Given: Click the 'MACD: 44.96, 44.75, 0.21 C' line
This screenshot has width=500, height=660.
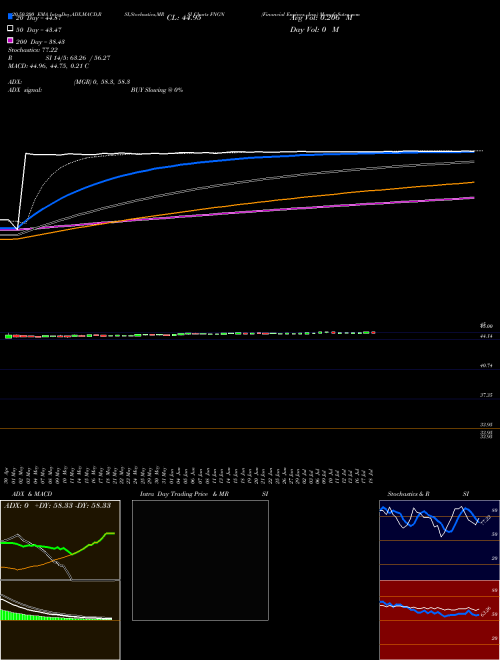Looking at the screenshot, I should click(48, 66).
